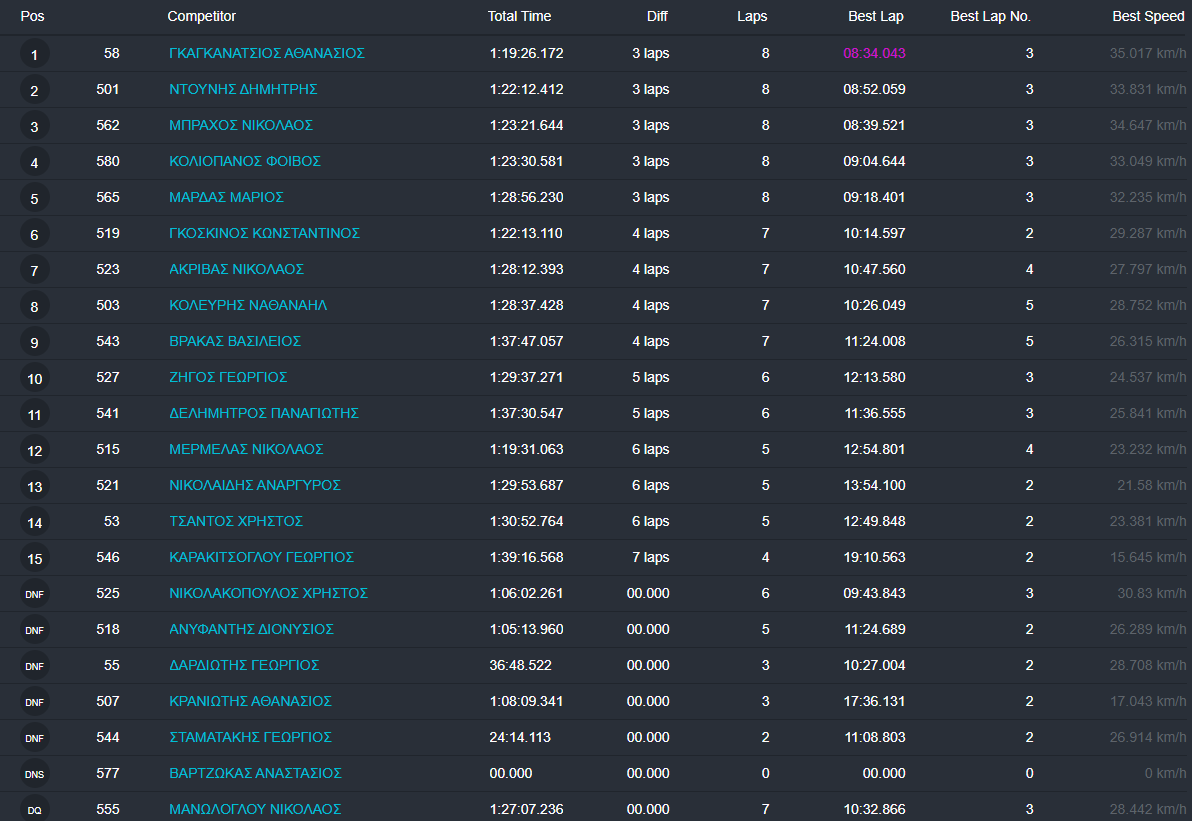This screenshot has width=1192, height=821.
Task: Click the Laps column header
Action: point(752,16)
